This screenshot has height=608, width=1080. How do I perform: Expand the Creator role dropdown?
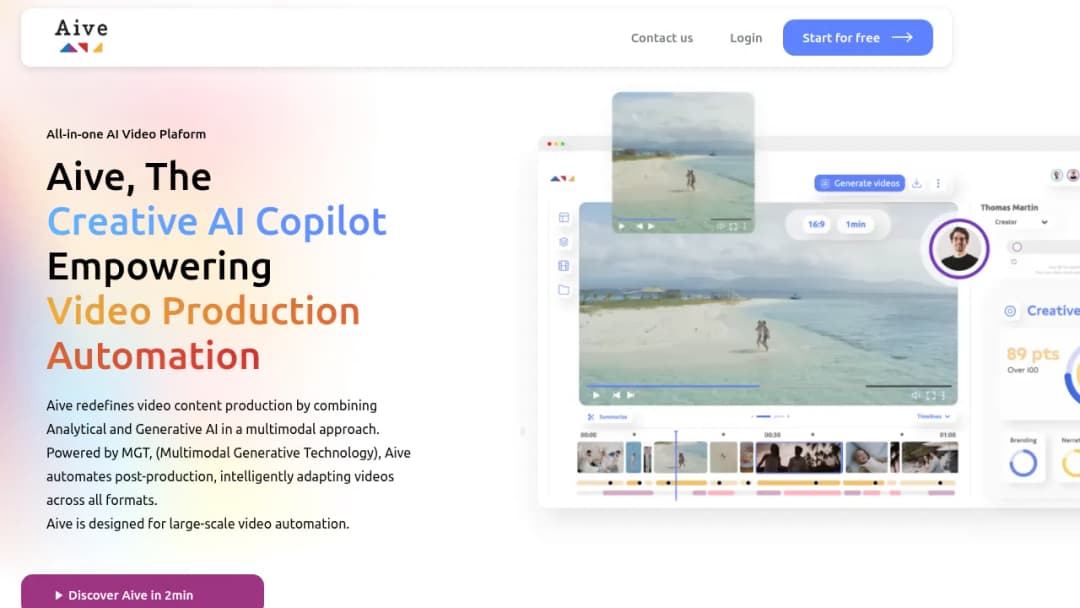[x=1021, y=222]
